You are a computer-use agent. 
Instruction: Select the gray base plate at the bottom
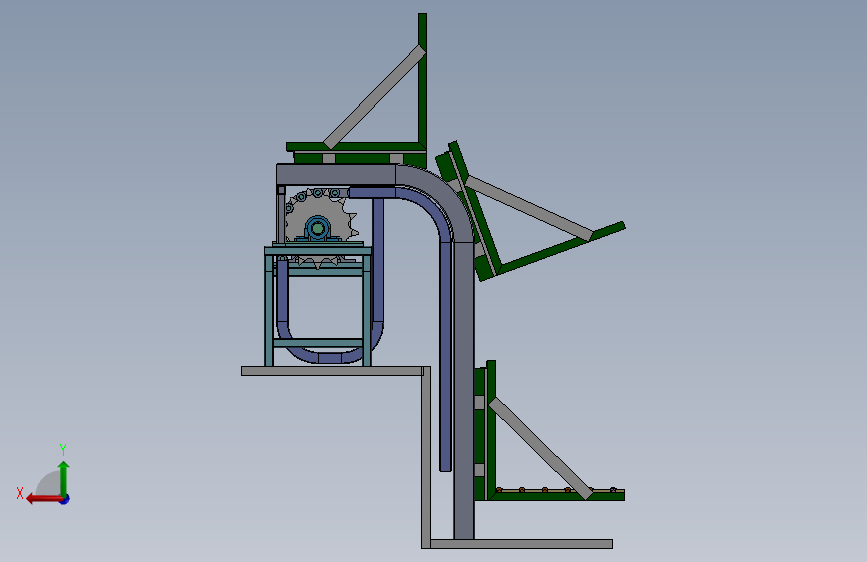(x=520, y=544)
